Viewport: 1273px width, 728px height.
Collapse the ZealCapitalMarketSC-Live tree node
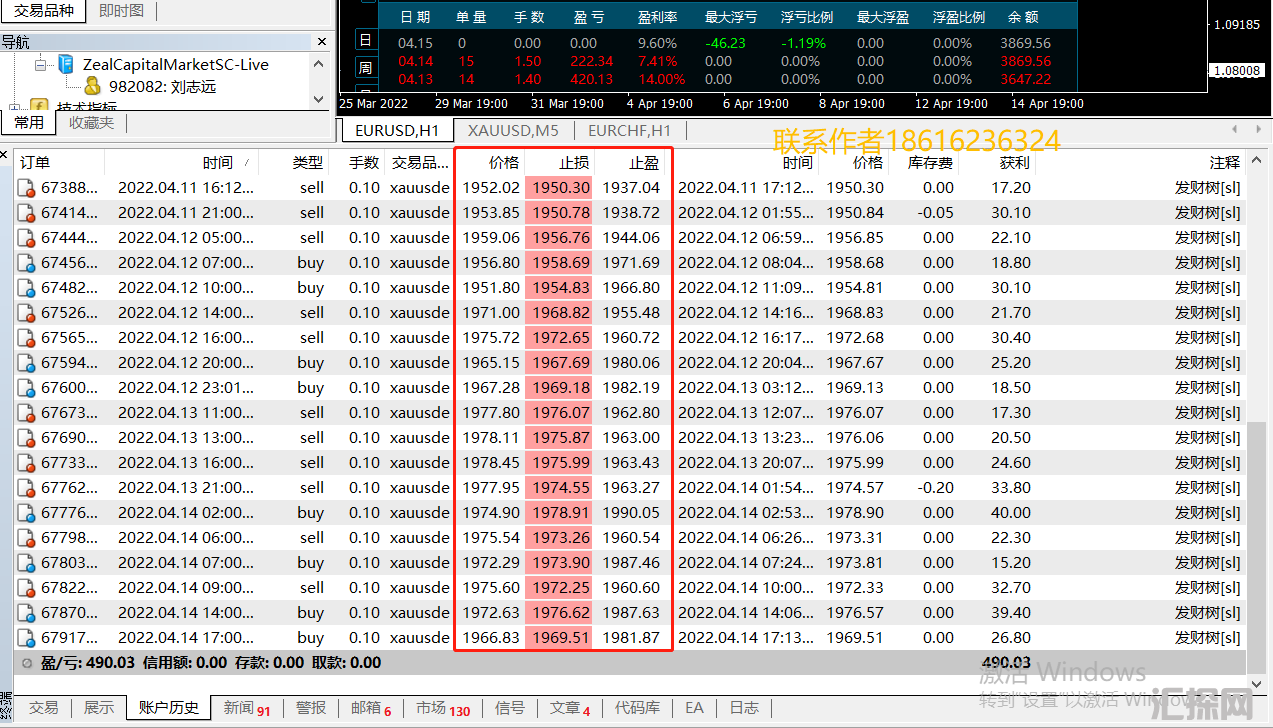[x=41, y=64]
